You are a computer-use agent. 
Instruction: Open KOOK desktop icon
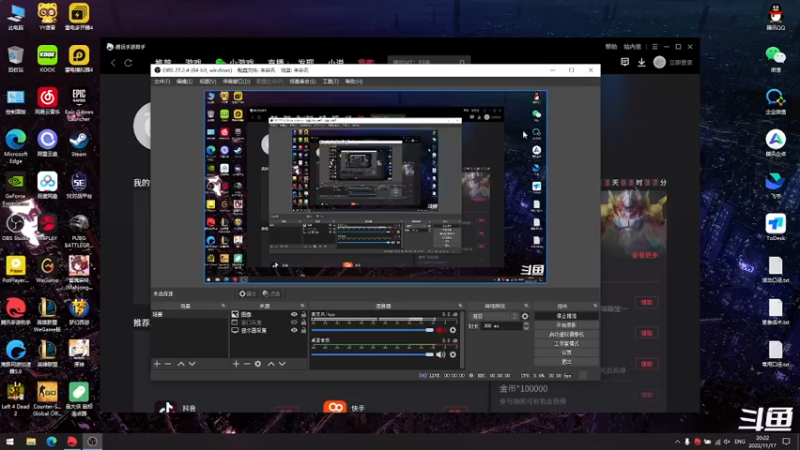tap(47, 59)
